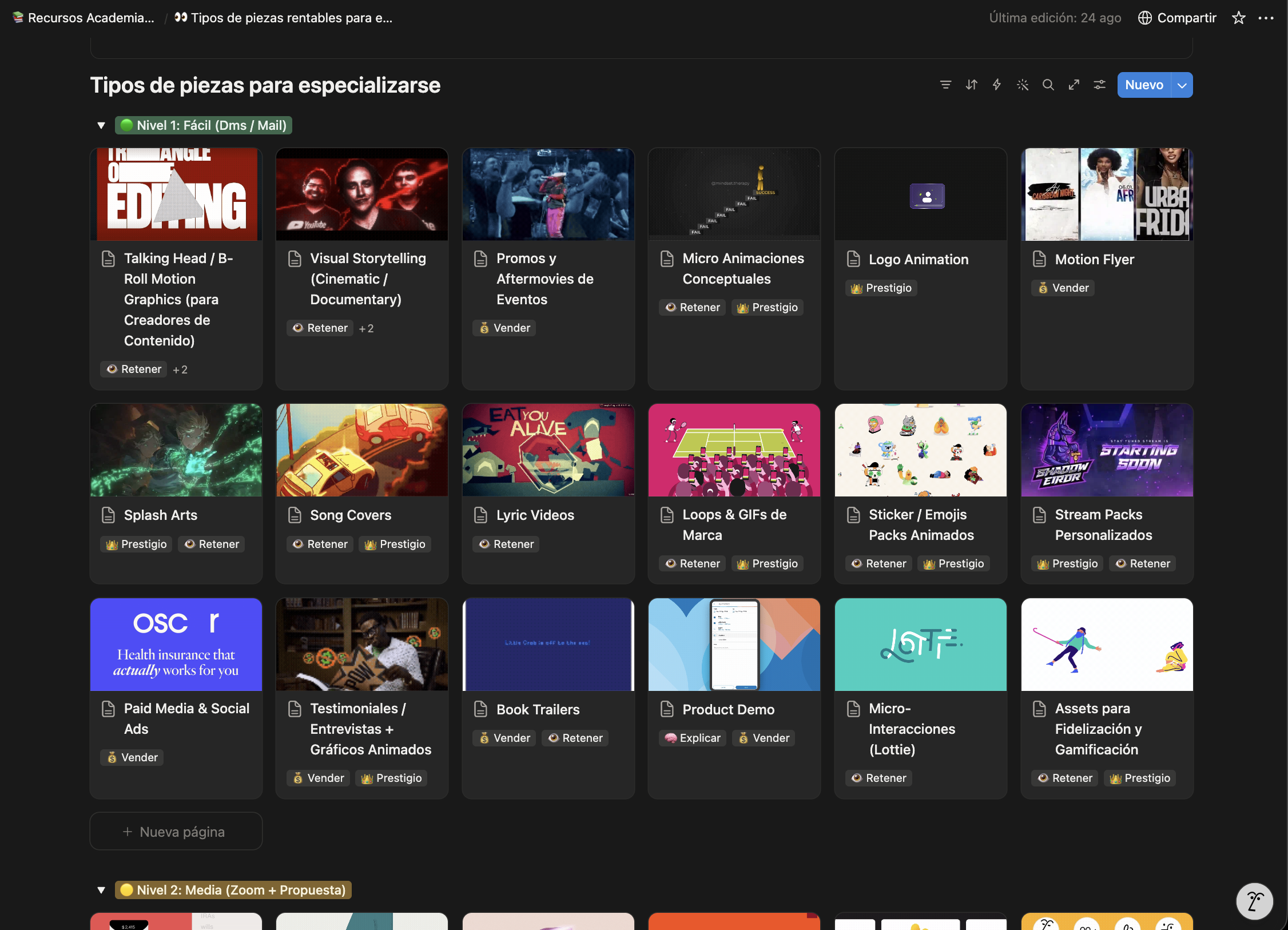Screen dimensions: 1288x930
Task: Click the Prestigio tag on Logo Animation
Action: click(x=881, y=288)
